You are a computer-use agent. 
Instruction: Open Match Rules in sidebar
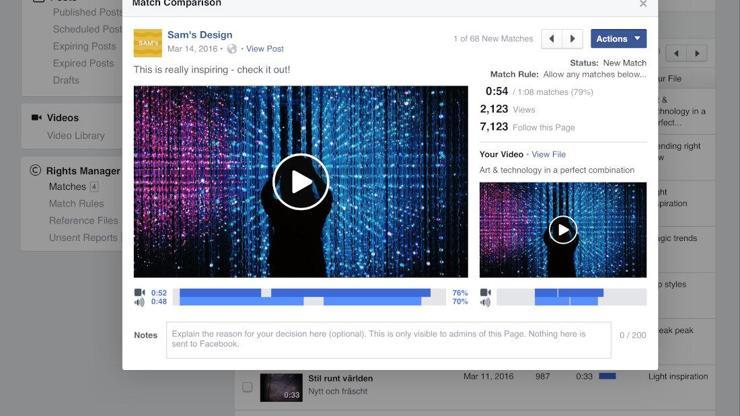click(x=76, y=204)
